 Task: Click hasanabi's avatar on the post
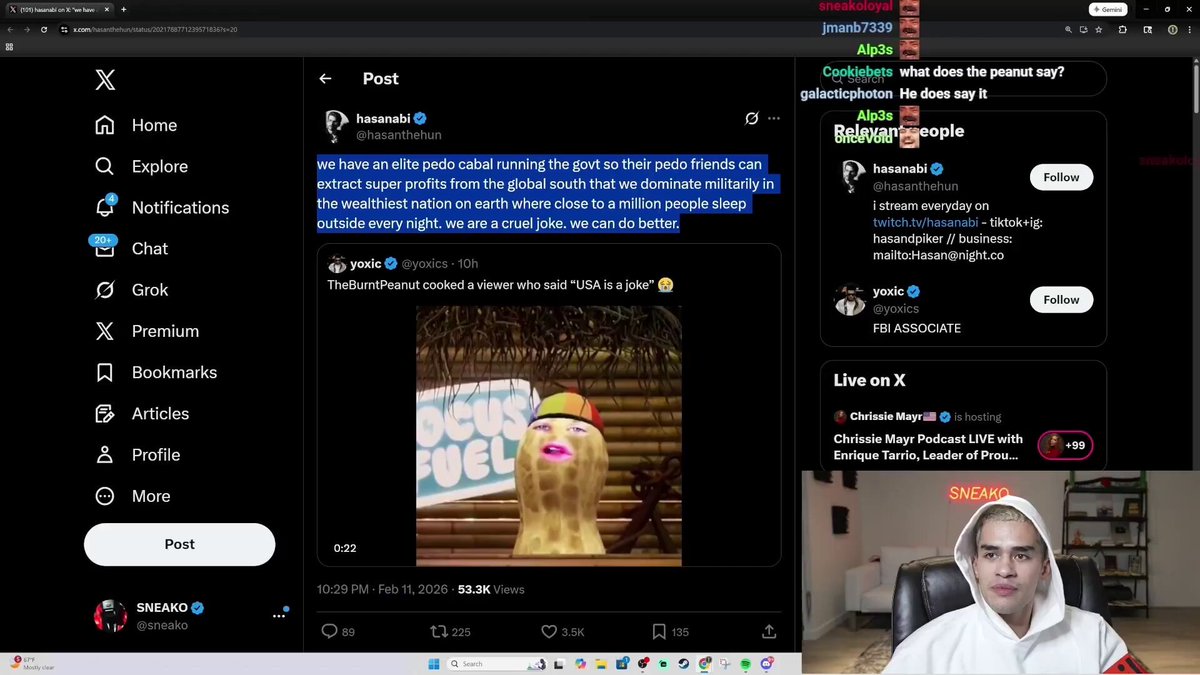tap(336, 126)
